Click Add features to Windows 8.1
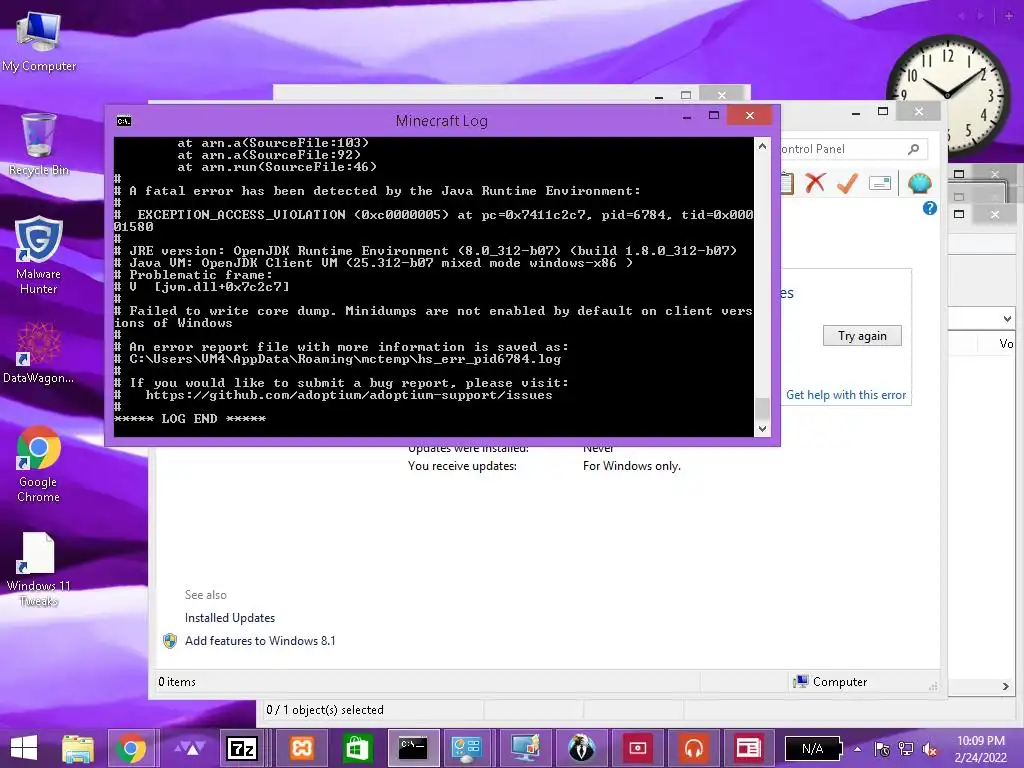Image resolution: width=1024 pixels, height=768 pixels. pyautogui.click(x=260, y=641)
